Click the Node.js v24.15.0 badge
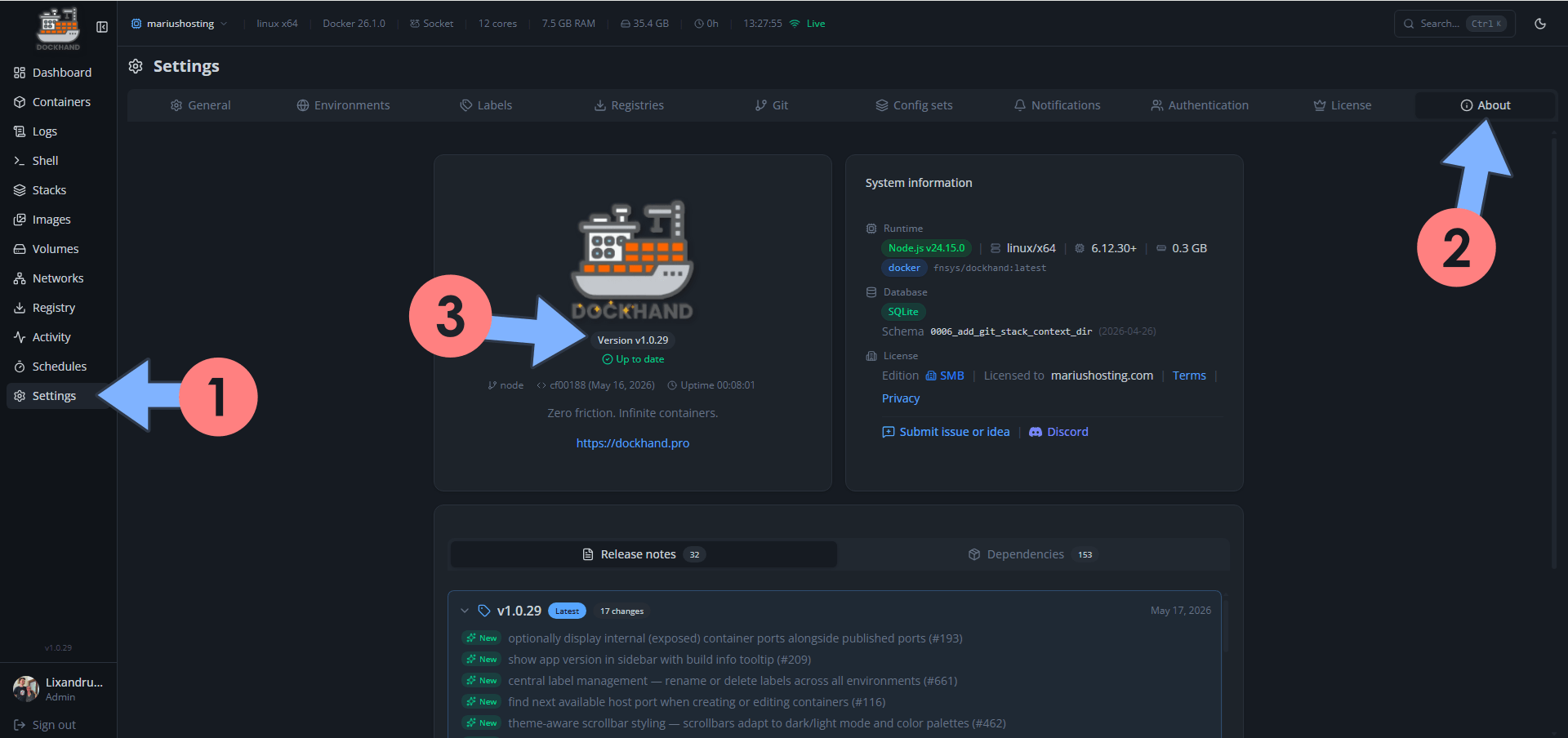This screenshot has height=738, width=1568. (926, 248)
